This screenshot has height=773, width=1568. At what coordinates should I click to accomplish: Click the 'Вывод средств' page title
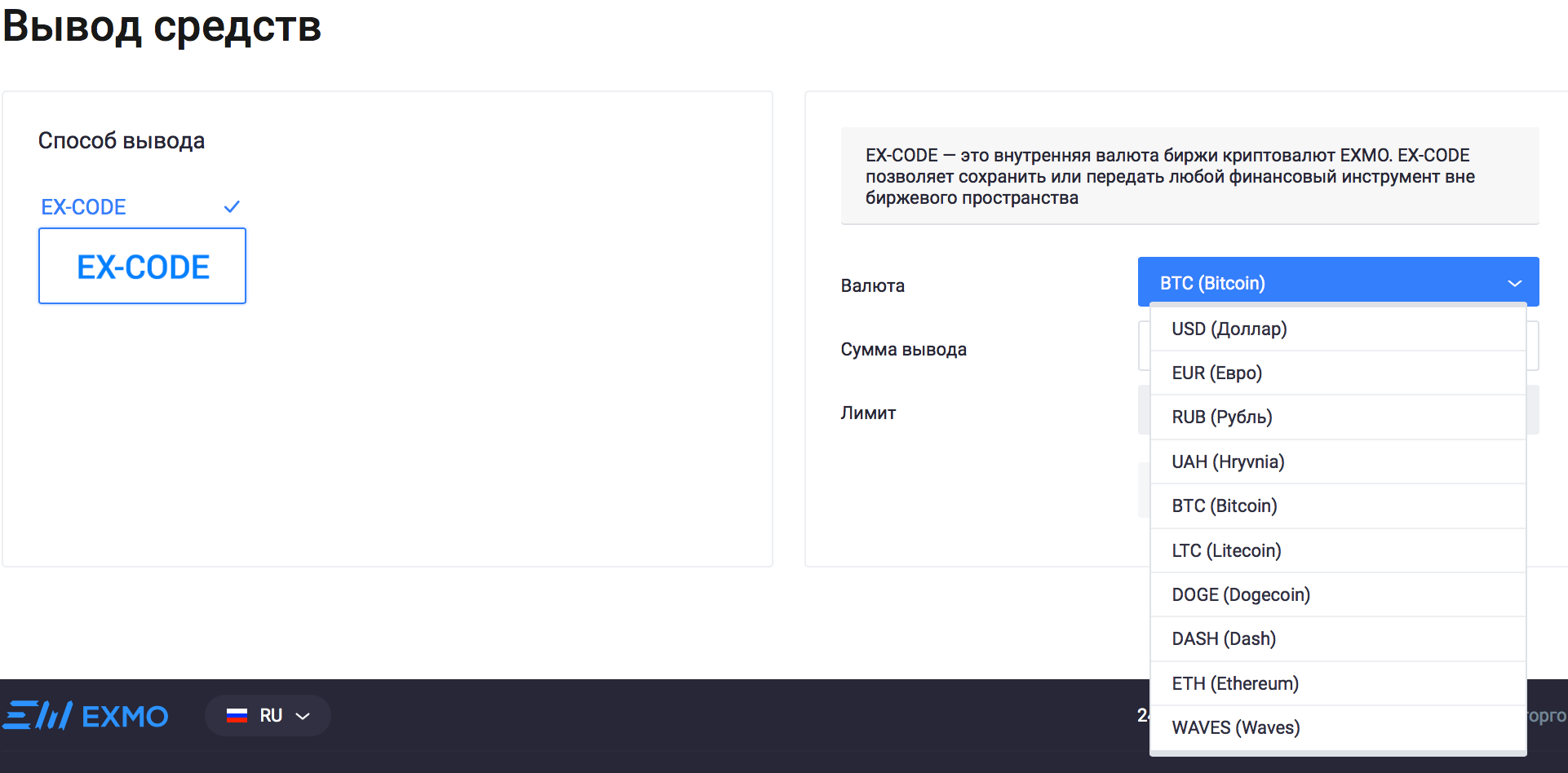pos(162,26)
